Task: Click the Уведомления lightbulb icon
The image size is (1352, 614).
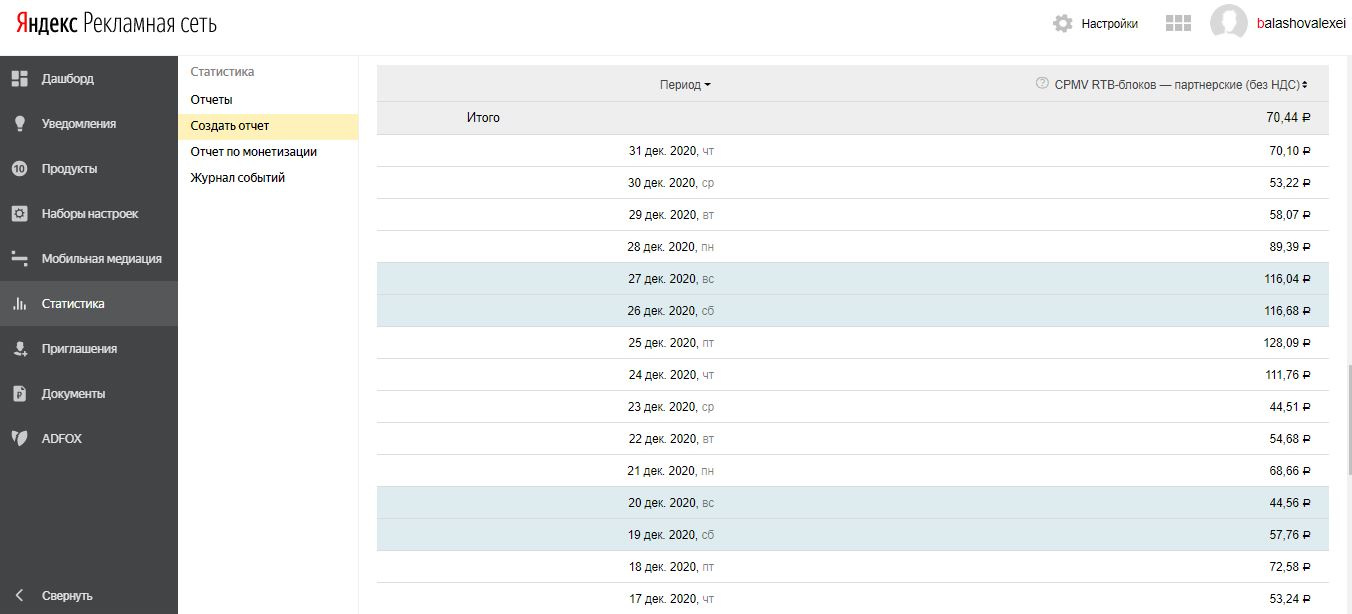Action: [x=19, y=124]
